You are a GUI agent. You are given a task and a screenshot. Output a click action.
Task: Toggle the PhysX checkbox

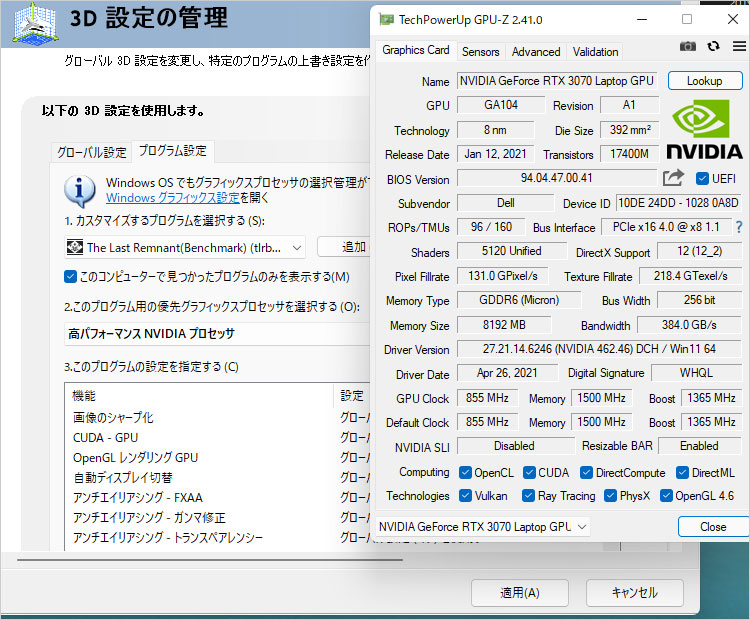pos(610,496)
